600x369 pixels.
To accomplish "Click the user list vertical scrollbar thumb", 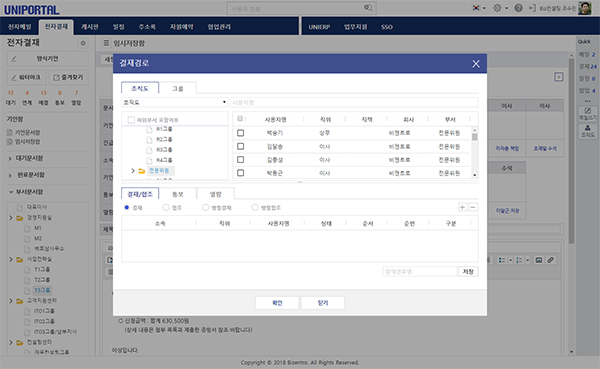I will (474, 137).
